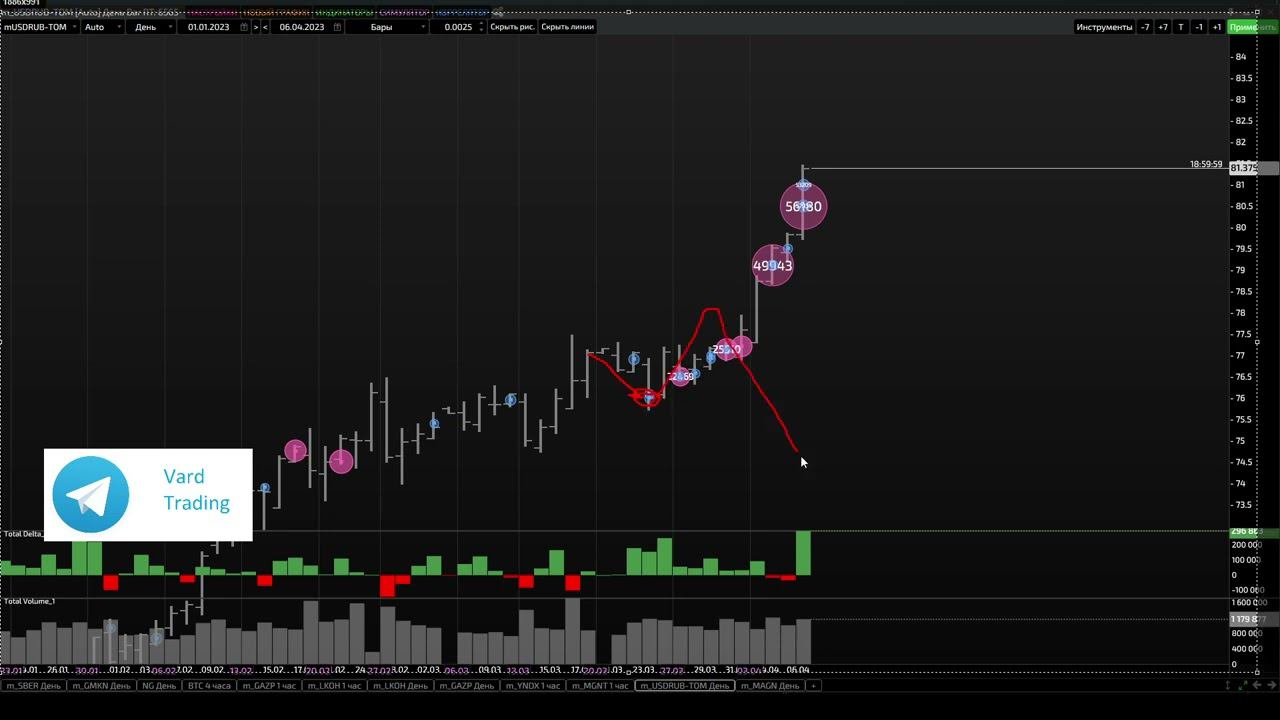Viewport: 1280px width, 720px height.
Task: Click Скрыть рис. button
Action: click(x=512, y=27)
